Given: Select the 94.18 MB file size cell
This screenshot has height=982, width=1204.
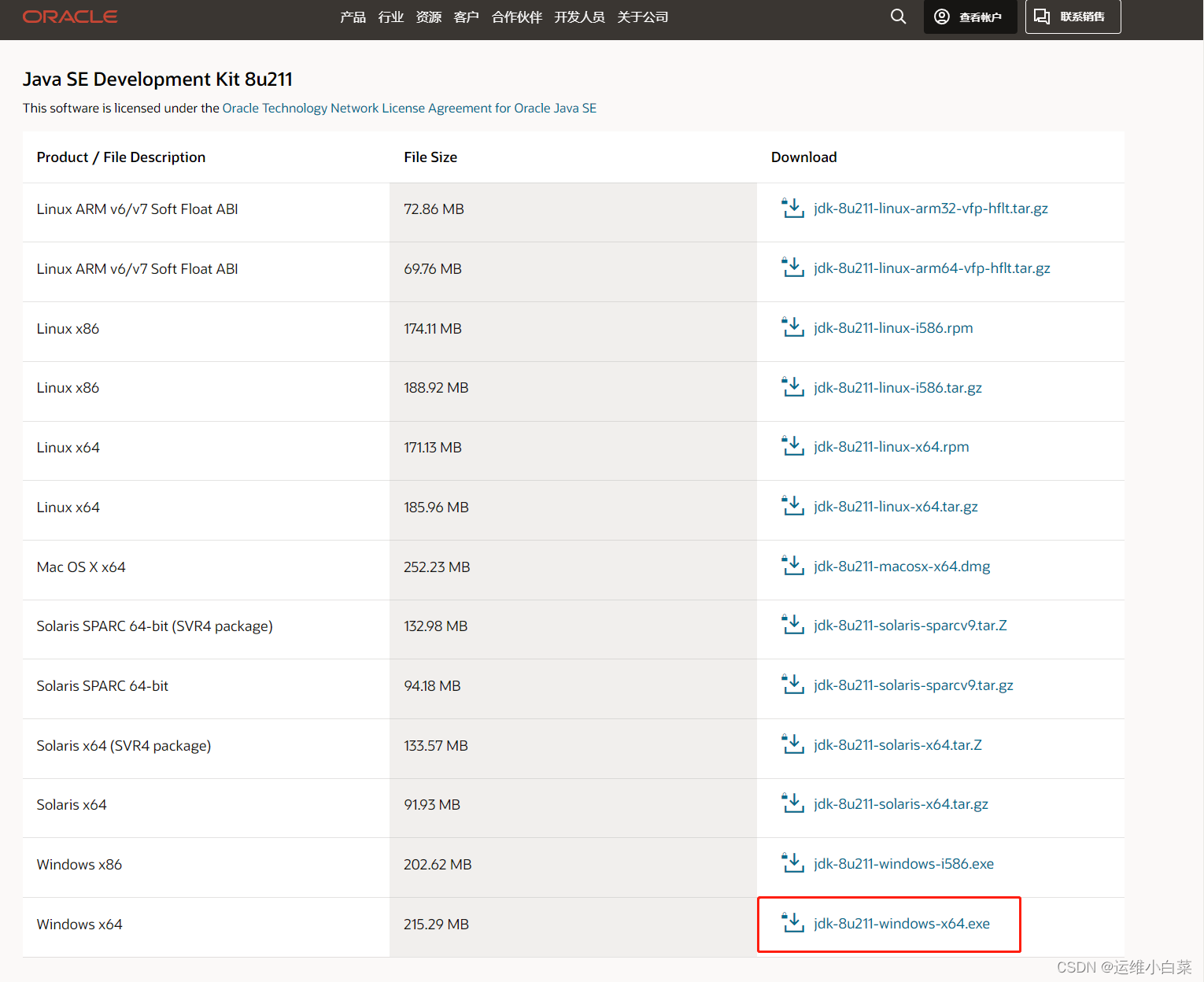Looking at the screenshot, I should click(573, 689).
